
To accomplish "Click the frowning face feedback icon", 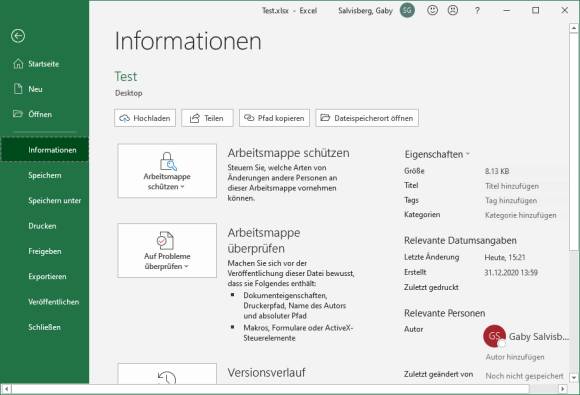I will [x=453, y=10].
